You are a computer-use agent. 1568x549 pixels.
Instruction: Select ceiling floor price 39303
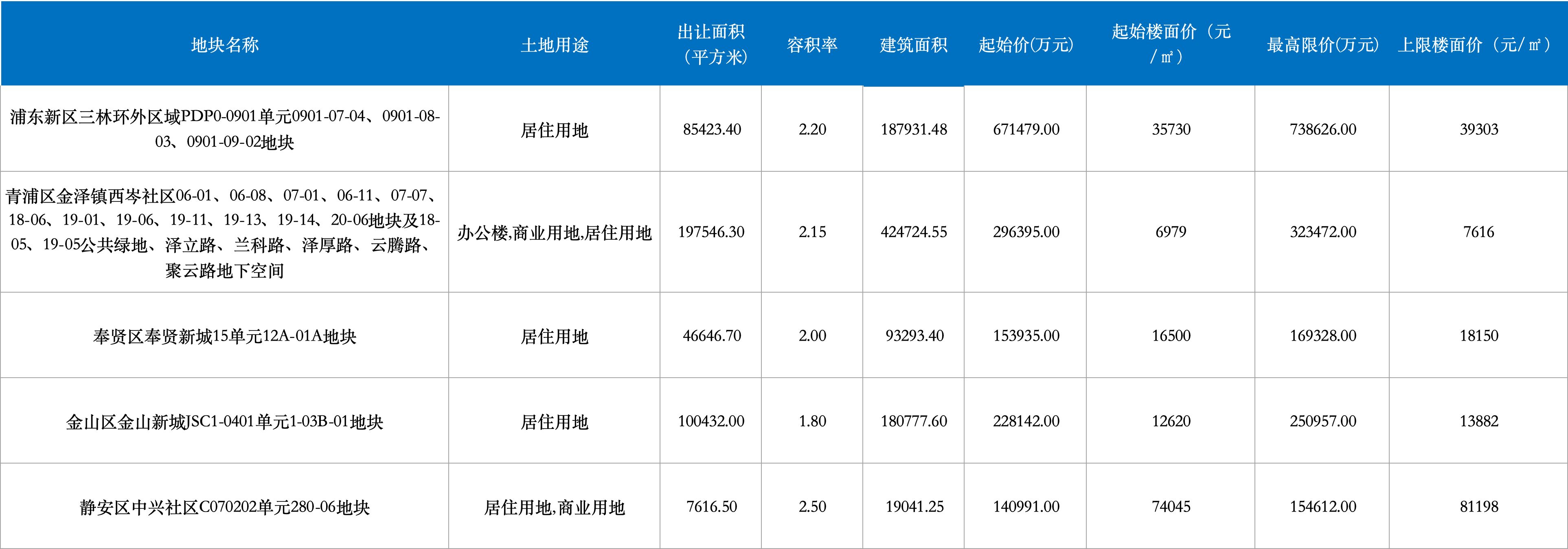point(1478,129)
